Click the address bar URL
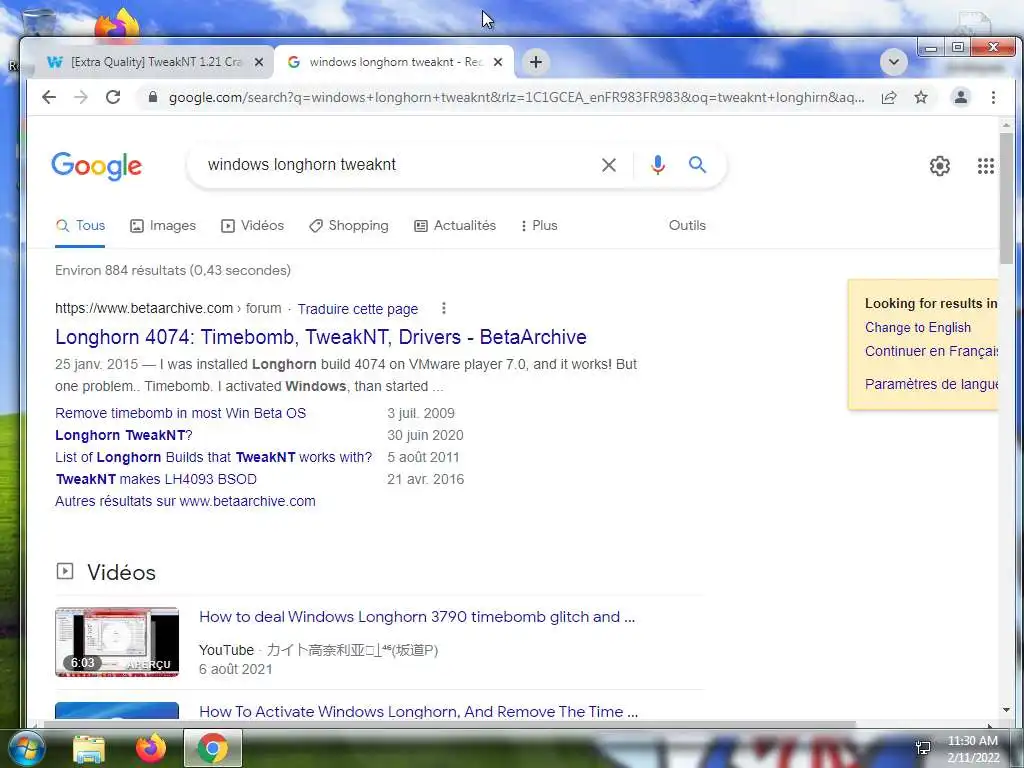1024x768 pixels. point(516,97)
